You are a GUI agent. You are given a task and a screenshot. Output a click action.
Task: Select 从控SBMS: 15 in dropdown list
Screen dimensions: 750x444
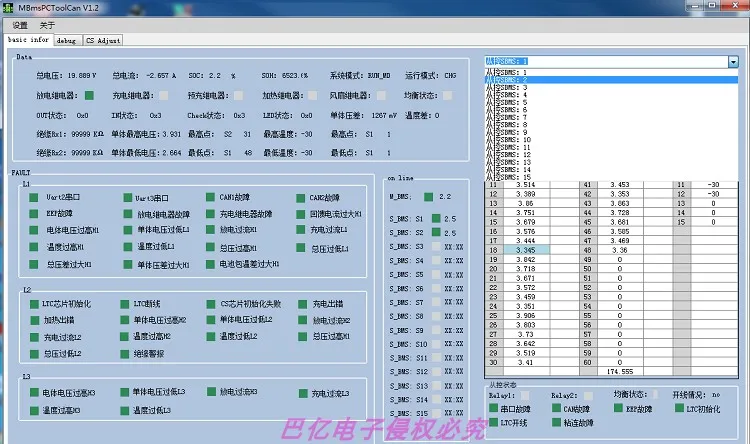coord(611,177)
